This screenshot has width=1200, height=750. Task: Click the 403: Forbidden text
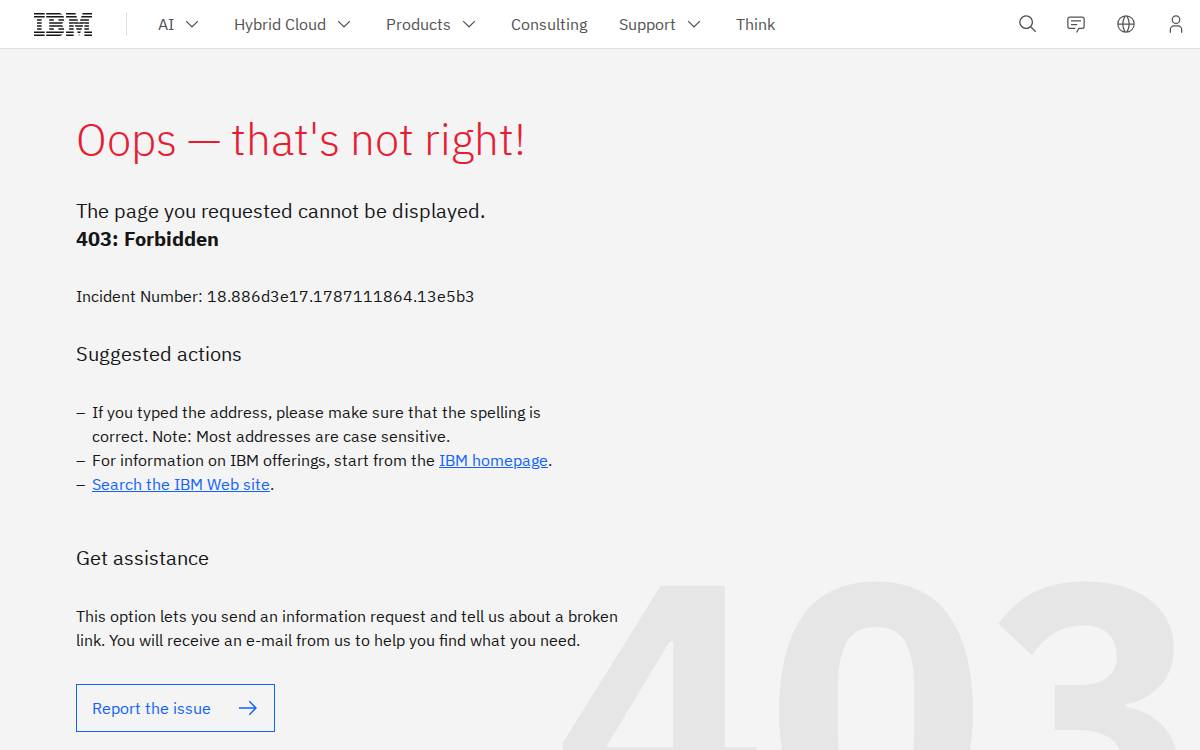(147, 239)
